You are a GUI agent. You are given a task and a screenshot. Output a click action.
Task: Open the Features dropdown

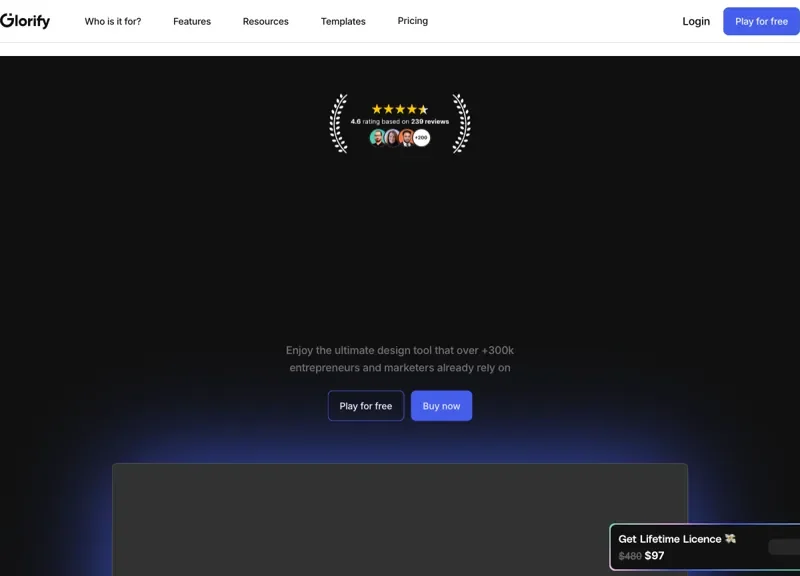(192, 21)
